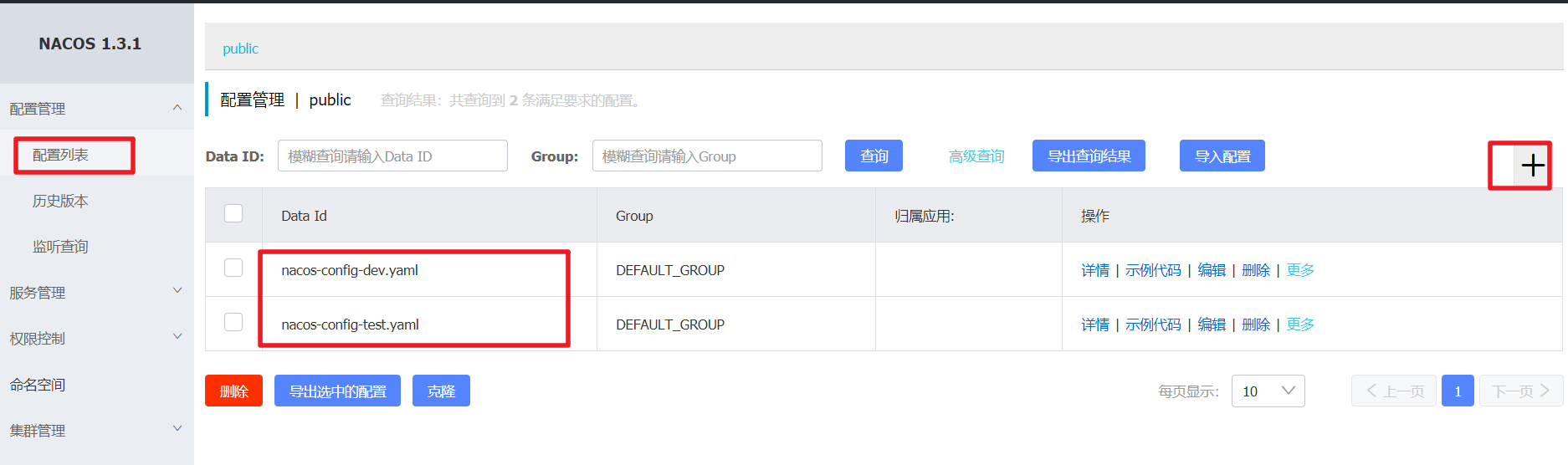The width and height of the screenshot is (1568, 465).
Task: Click the red 删除 button below table
Action: pyautogui.click(x=233, y=391)
